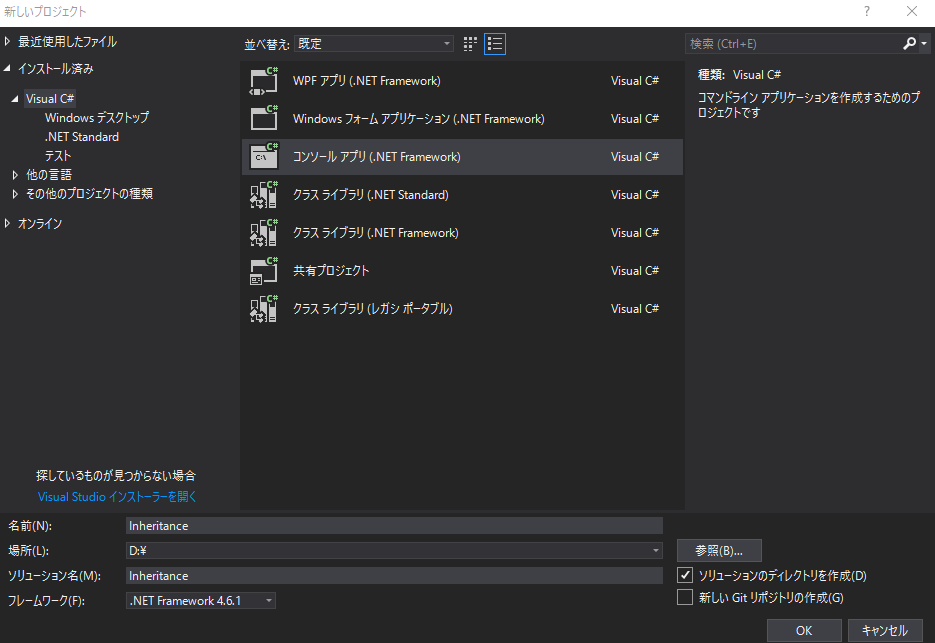Viewport: 935px width, 643px height.
Task: Switch to medium icons list view
Action: 495,44
